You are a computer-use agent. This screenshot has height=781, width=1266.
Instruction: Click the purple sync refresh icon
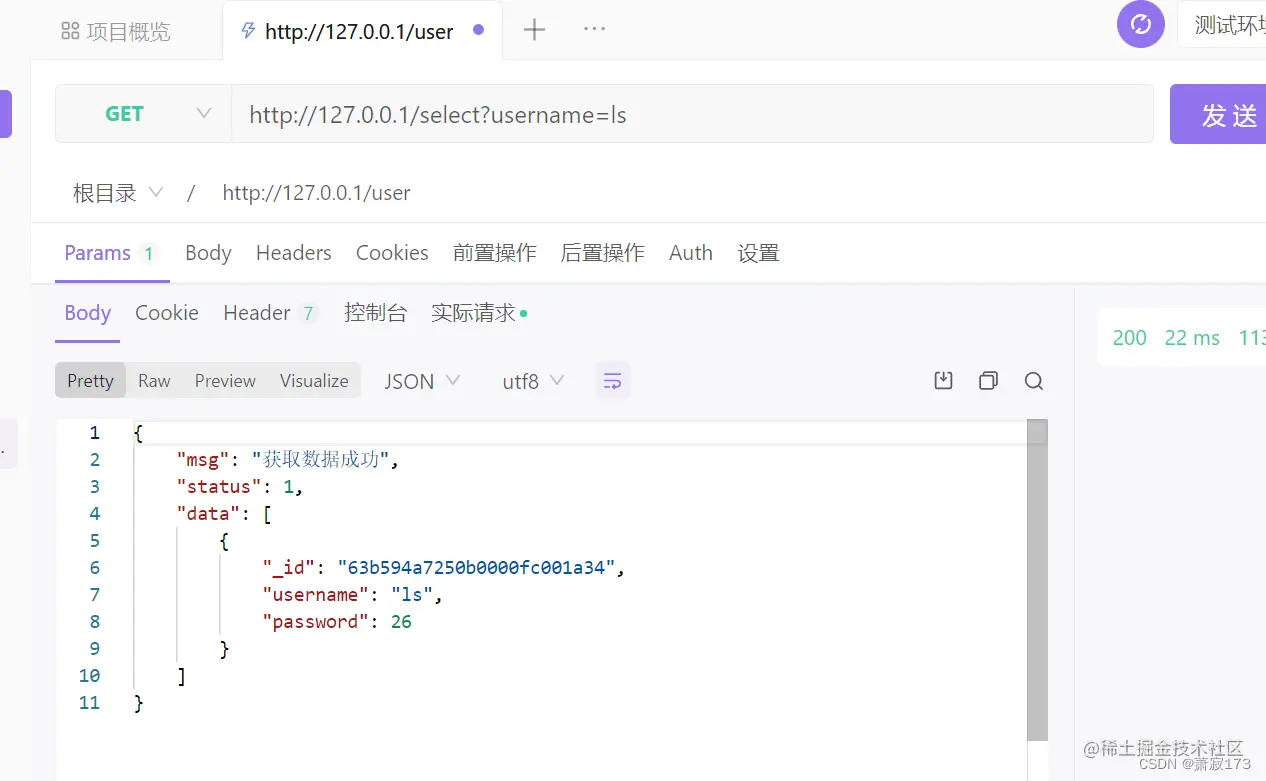tap(1141, 24)
